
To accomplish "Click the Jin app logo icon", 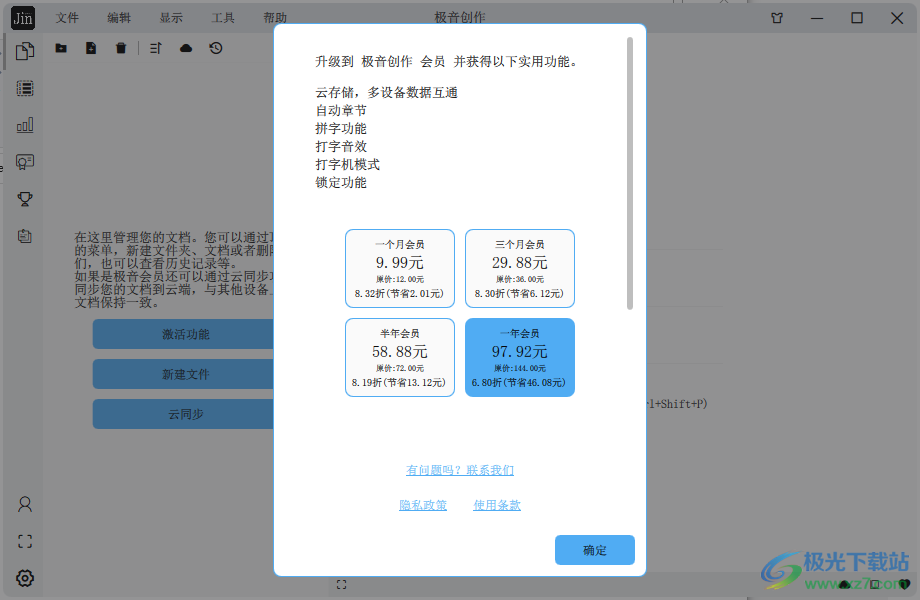I will [23, 18].
